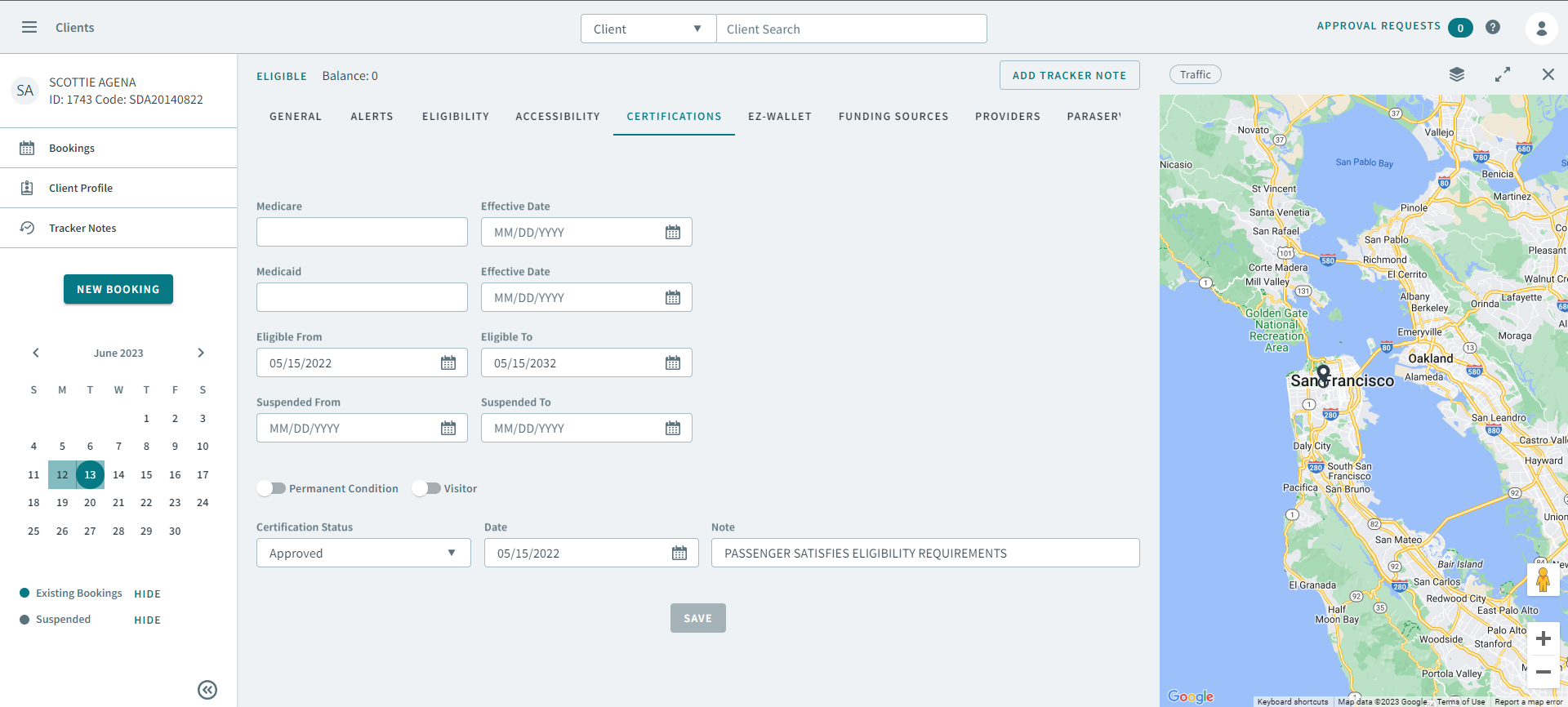Open Eligible From calendar picker
Image resolution: width=1568 pixels, height=707 pixels.
click(x=448, y=363)
